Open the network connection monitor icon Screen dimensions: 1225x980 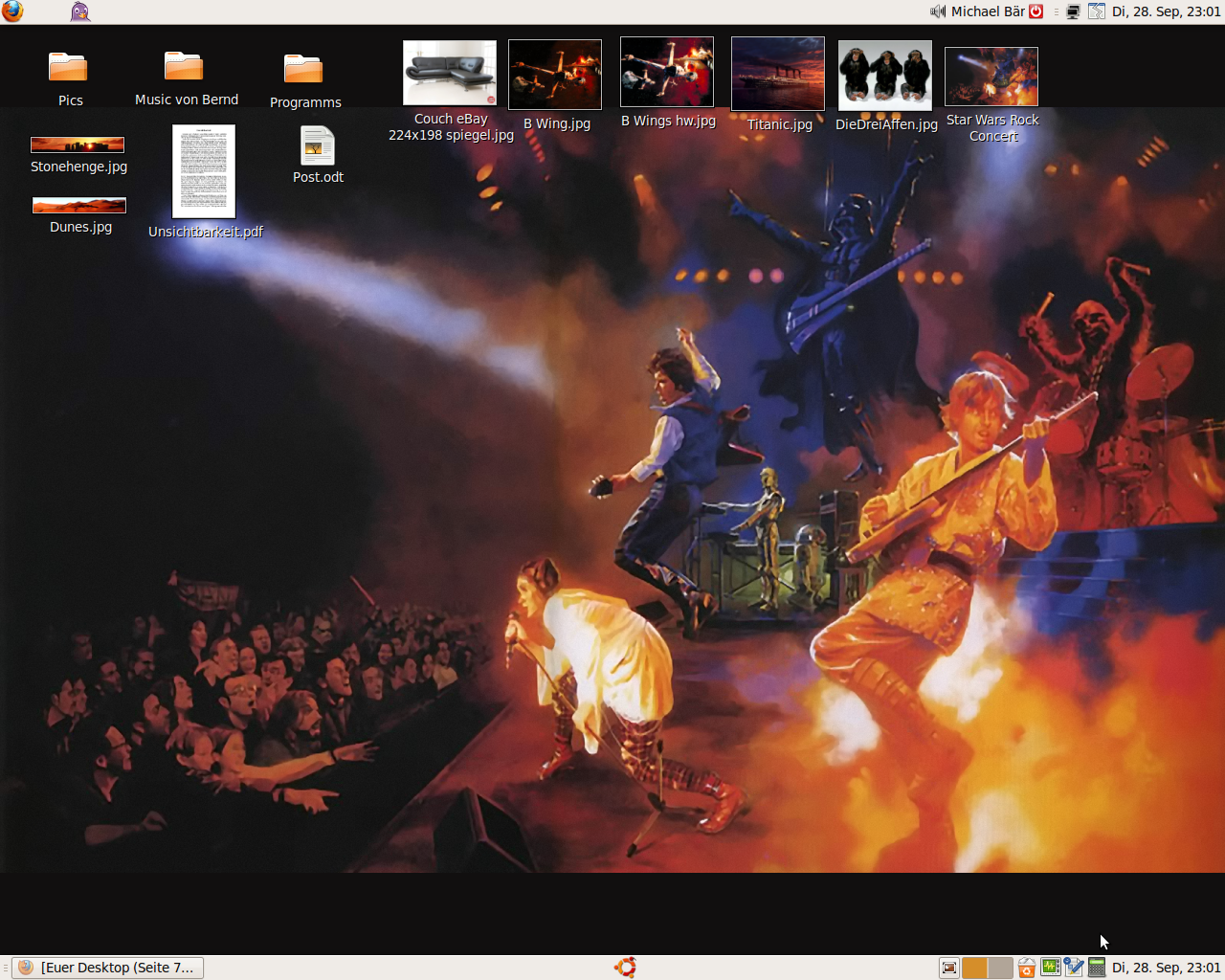[1074, 11]
